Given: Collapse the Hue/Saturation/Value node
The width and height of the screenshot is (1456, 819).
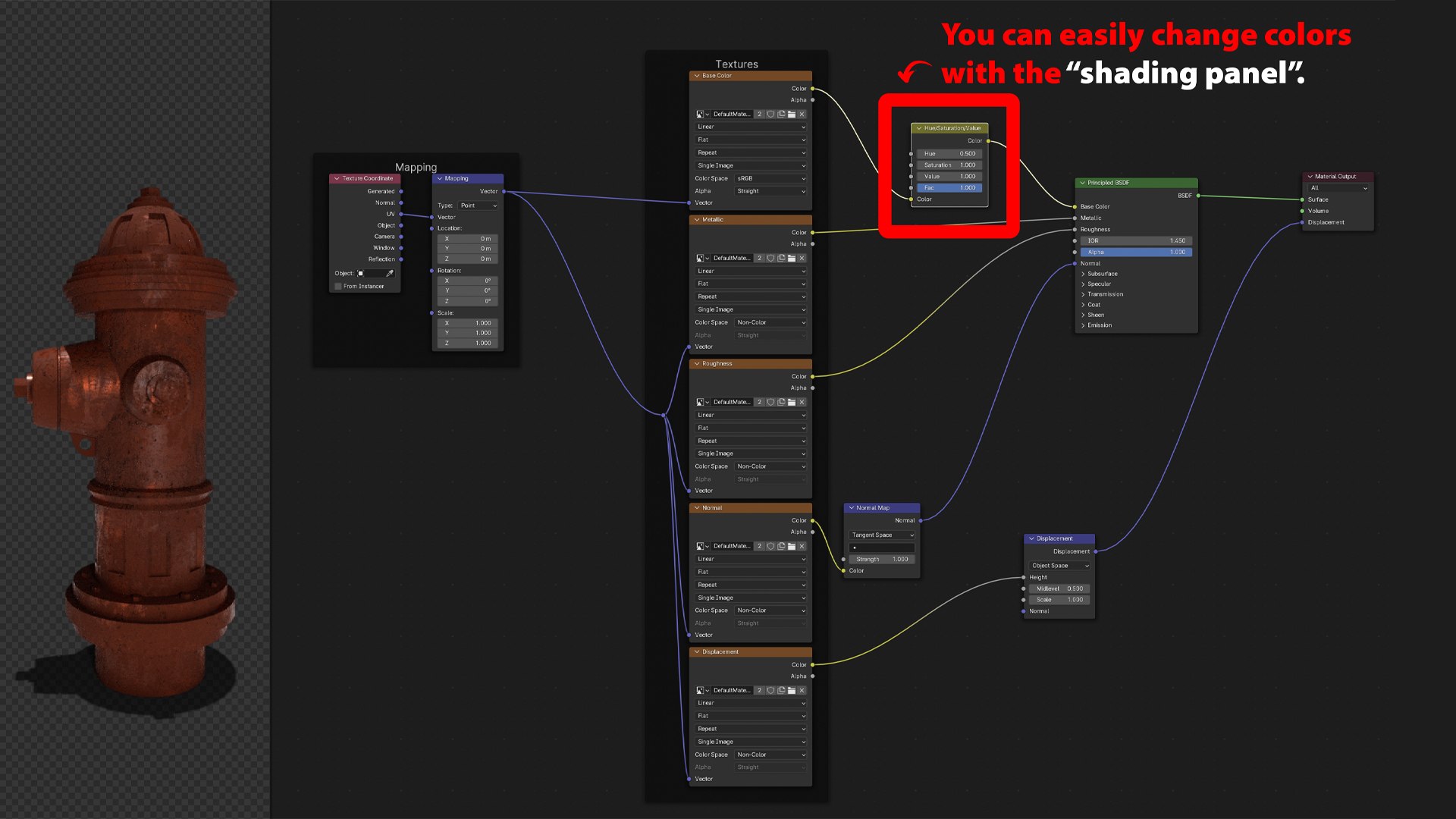Looking at the screenshot, I should pyautogui.click(x=918, y=128).
